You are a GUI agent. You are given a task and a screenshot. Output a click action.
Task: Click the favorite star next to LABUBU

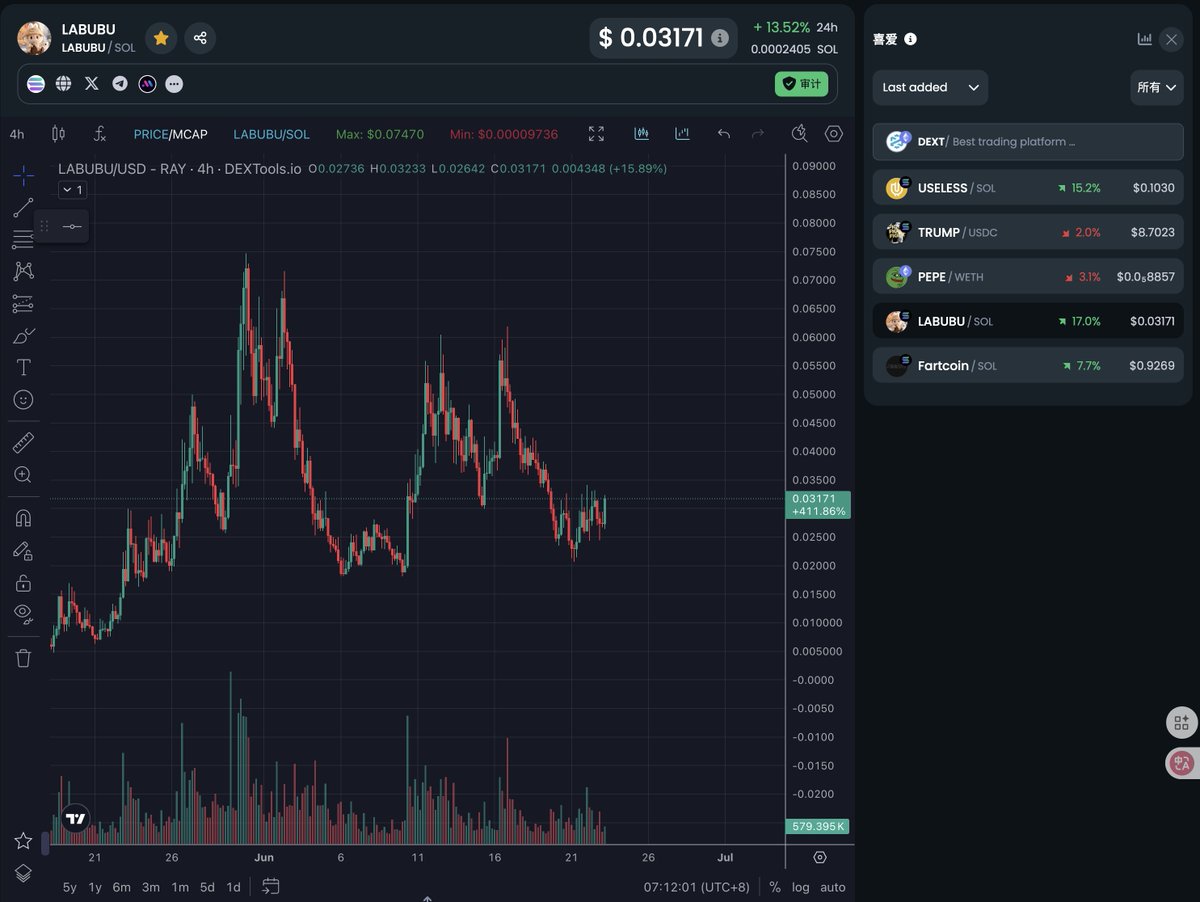(x=161, y=38)
